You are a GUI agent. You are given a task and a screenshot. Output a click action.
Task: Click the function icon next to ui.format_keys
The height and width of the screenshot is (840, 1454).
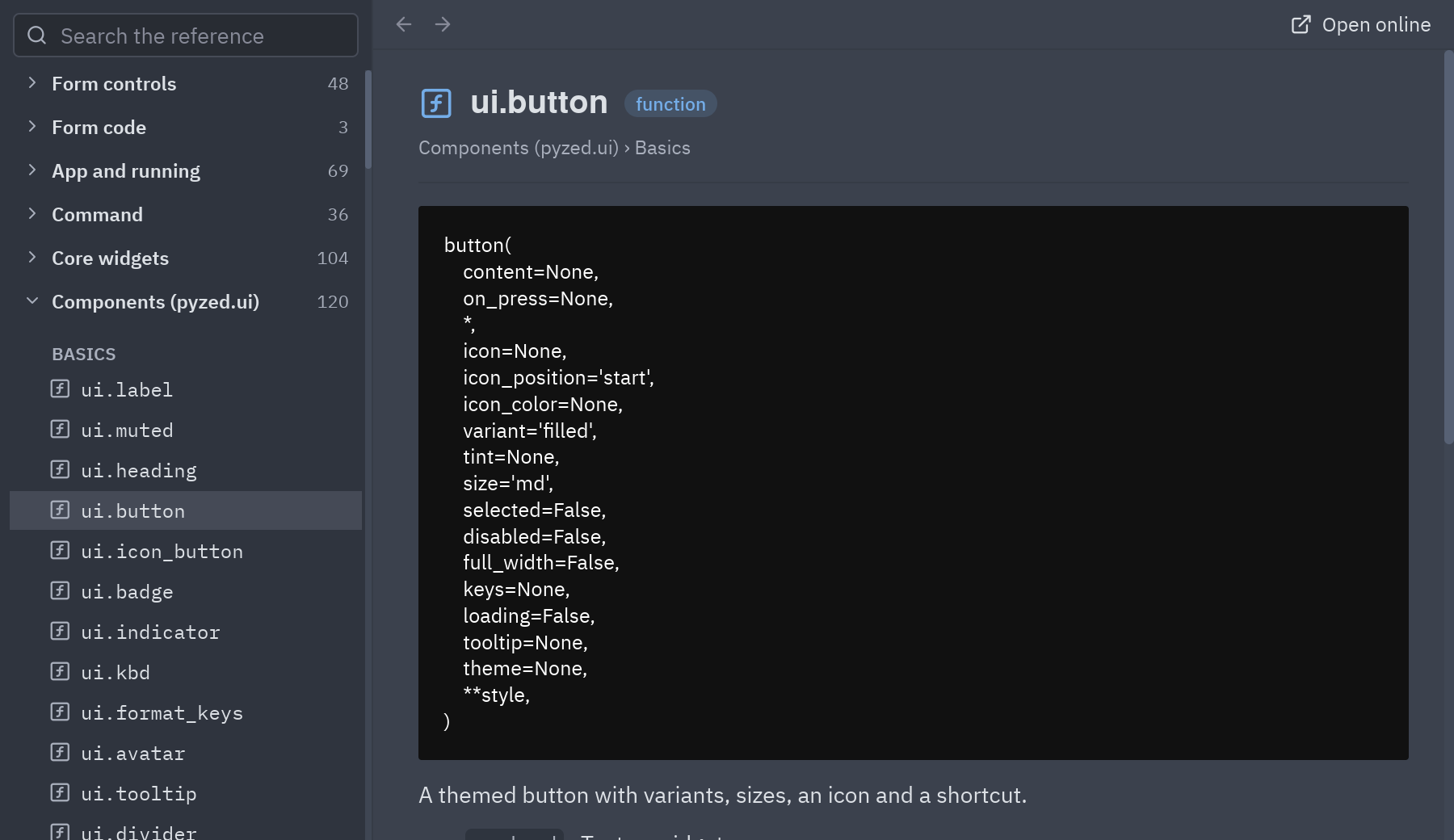(x=60, y=712)
